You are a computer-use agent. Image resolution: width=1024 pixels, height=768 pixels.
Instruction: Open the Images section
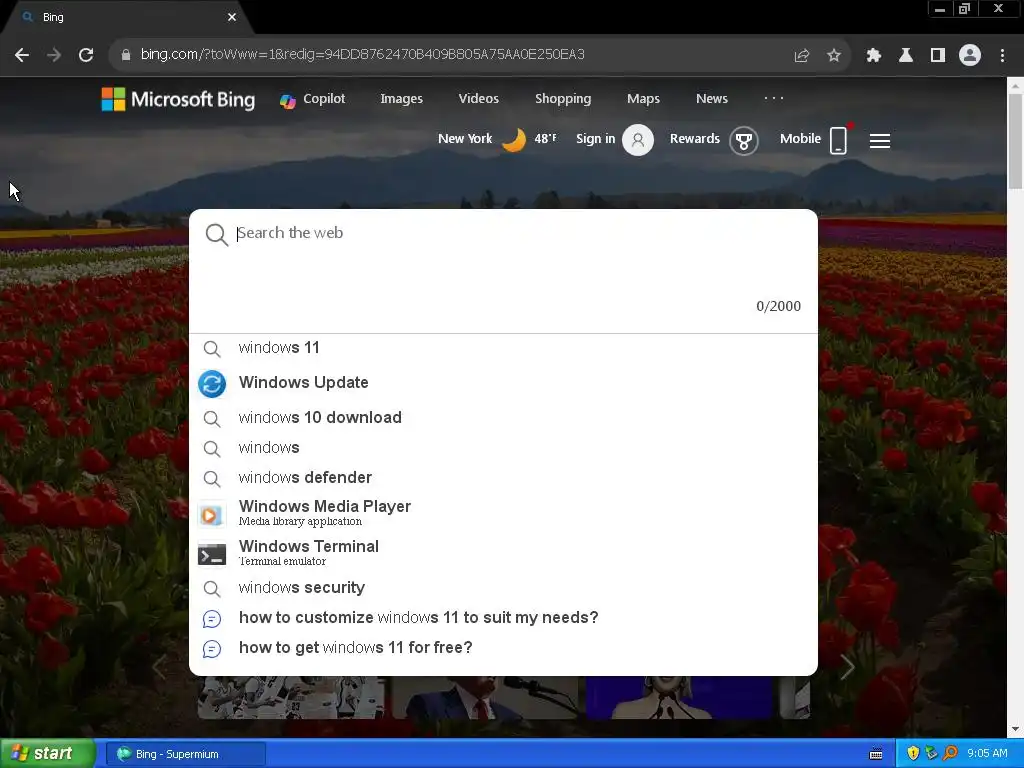pyautogui.click(x=402, y=99)
